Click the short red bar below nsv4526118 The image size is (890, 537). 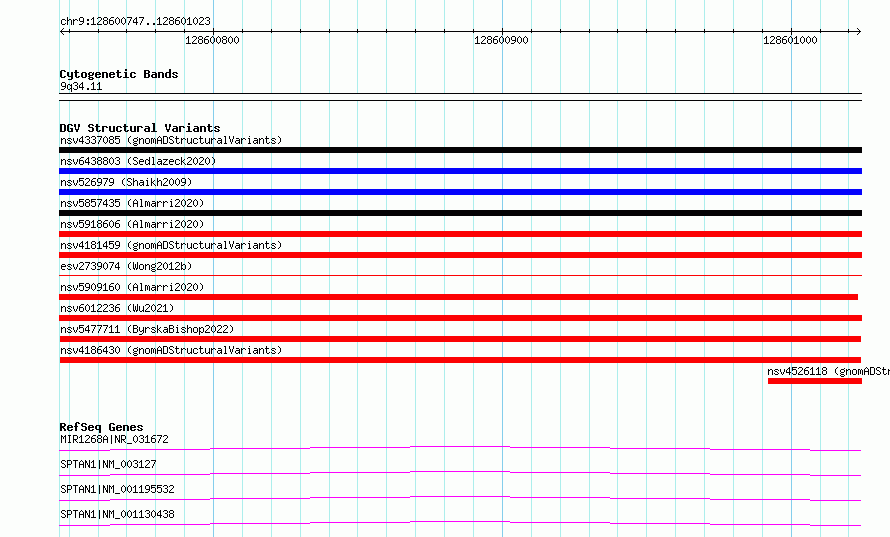(815, 381)
